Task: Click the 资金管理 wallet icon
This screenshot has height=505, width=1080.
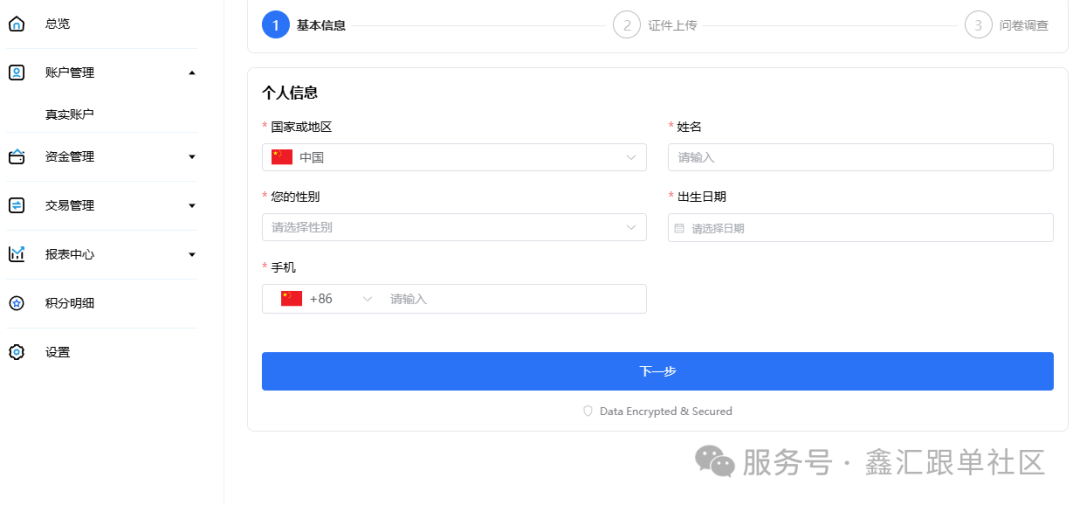Action: (17, 157)
